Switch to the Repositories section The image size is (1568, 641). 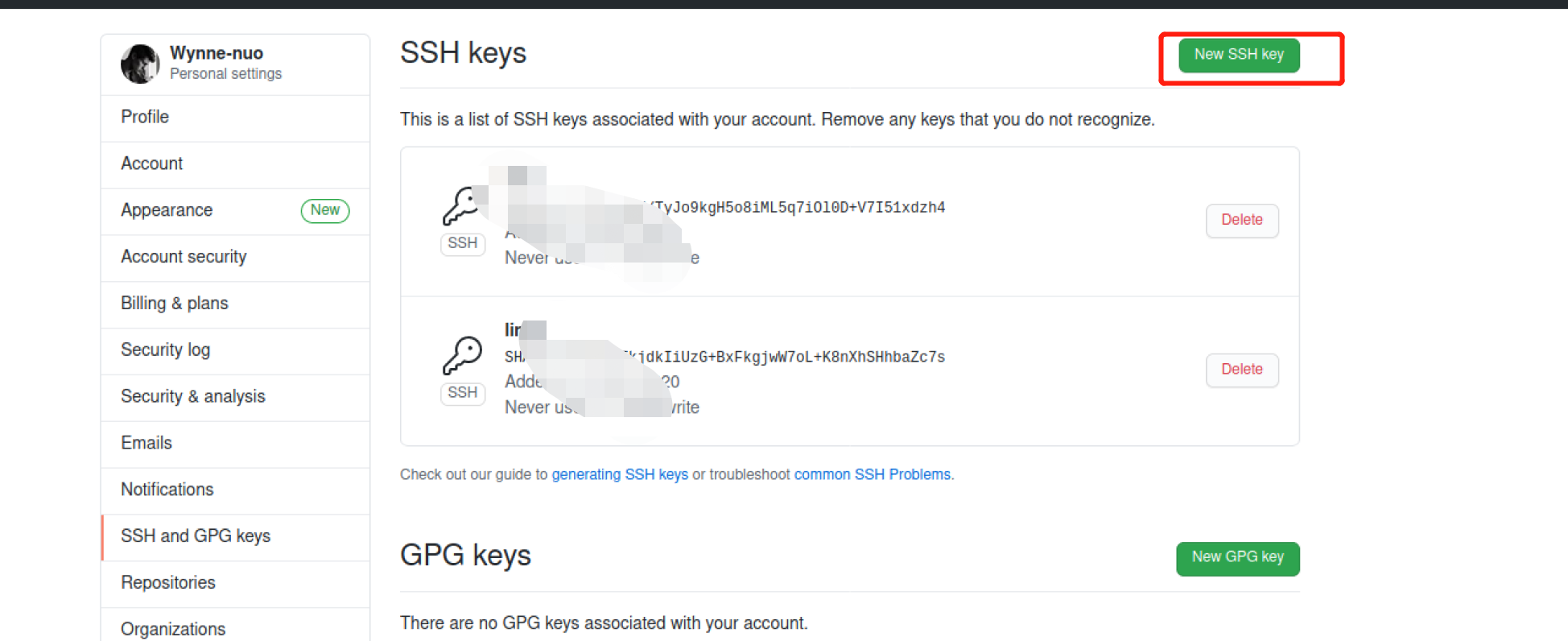tap(167, 582)
